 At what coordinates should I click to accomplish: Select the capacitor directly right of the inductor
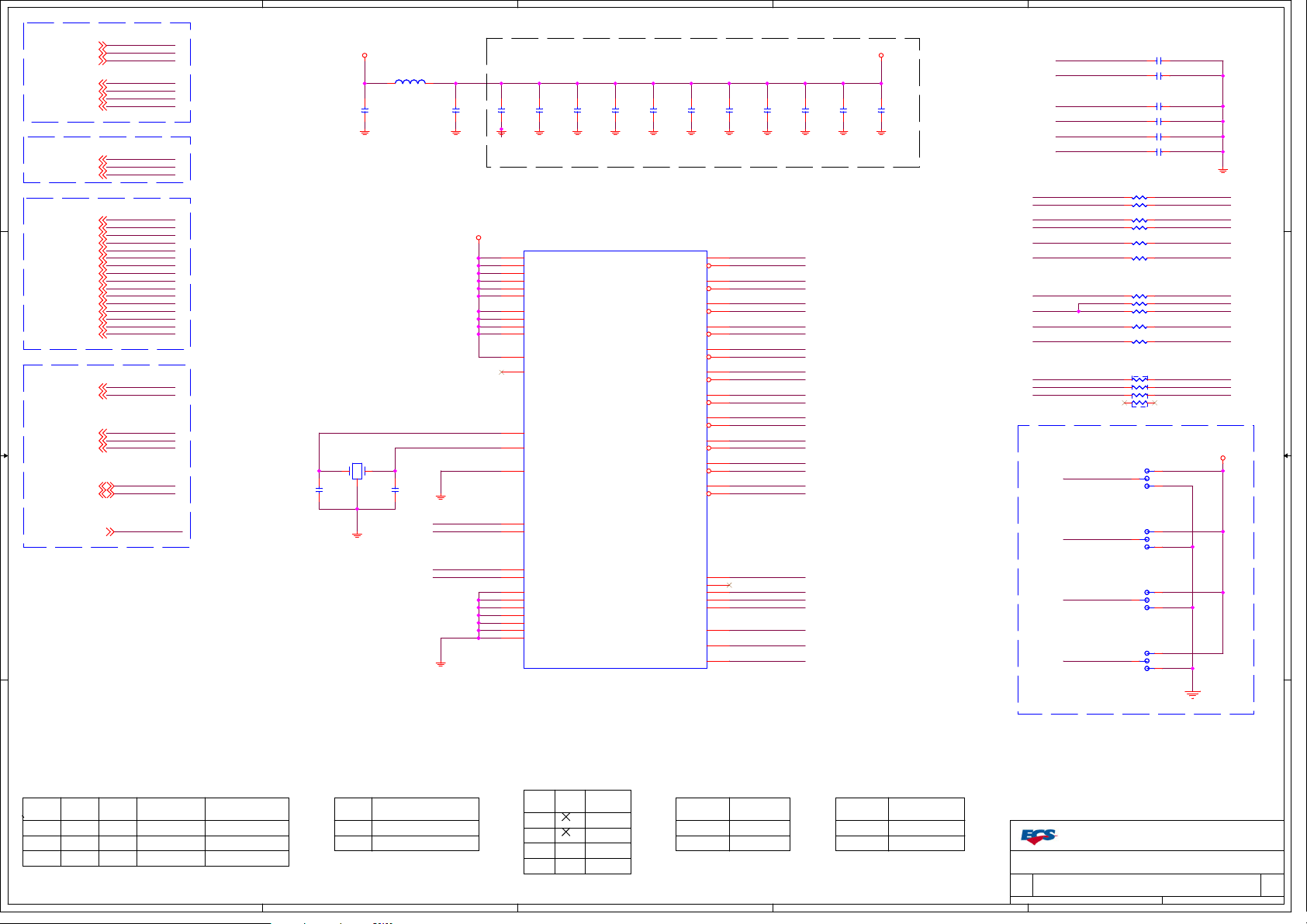455,111
